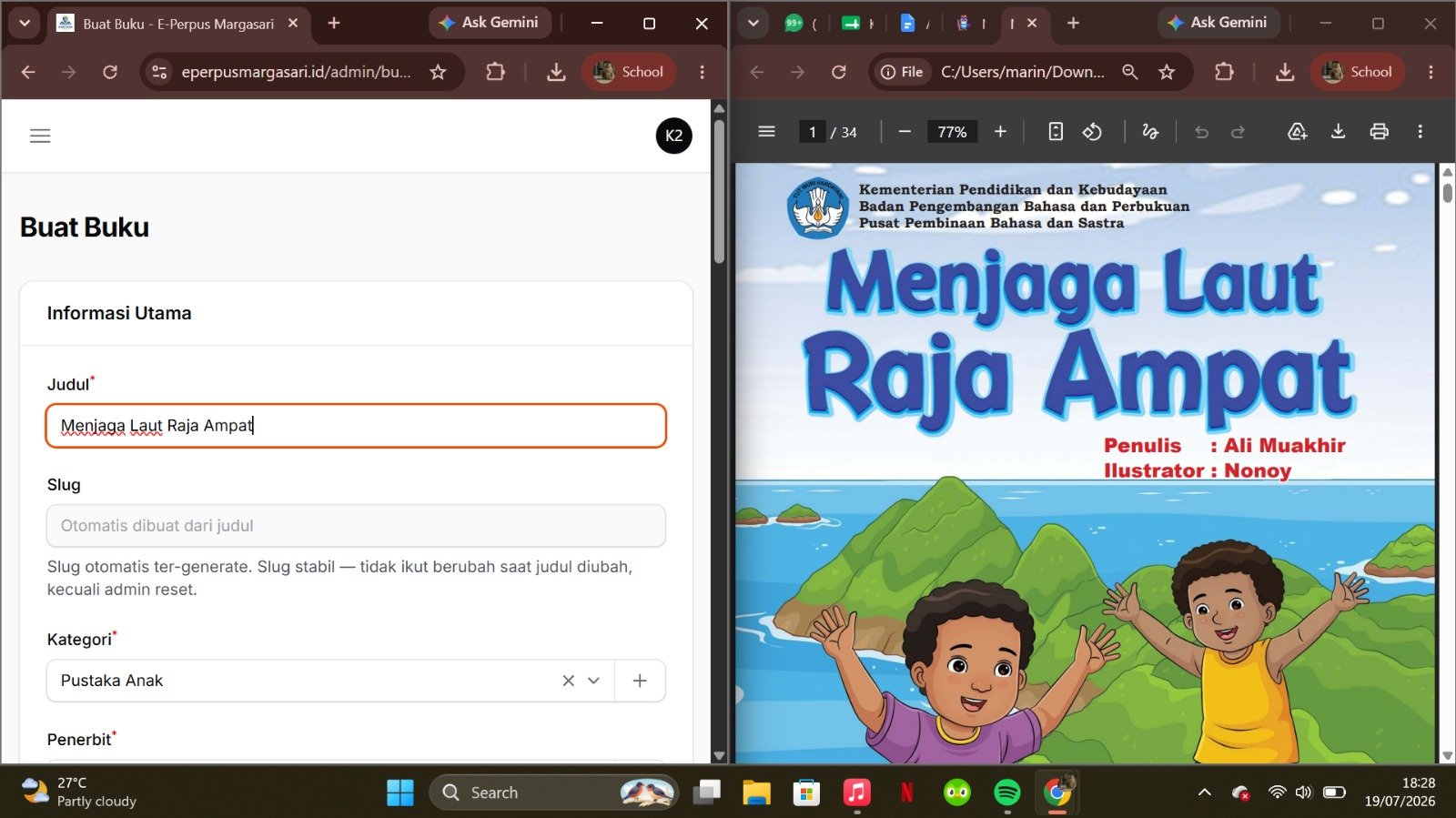Viewport: 1456px width, 818px height.
Task: Bookmark the PDF file with star icon
Action: pos(1167,72)
